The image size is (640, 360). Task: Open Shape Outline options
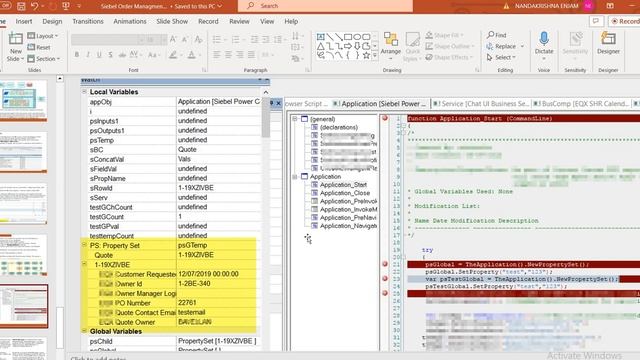click(x=449, y=47)
